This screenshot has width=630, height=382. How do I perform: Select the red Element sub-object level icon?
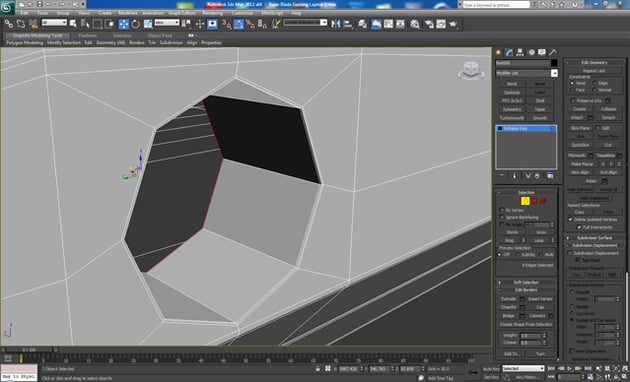click(543, 201)
